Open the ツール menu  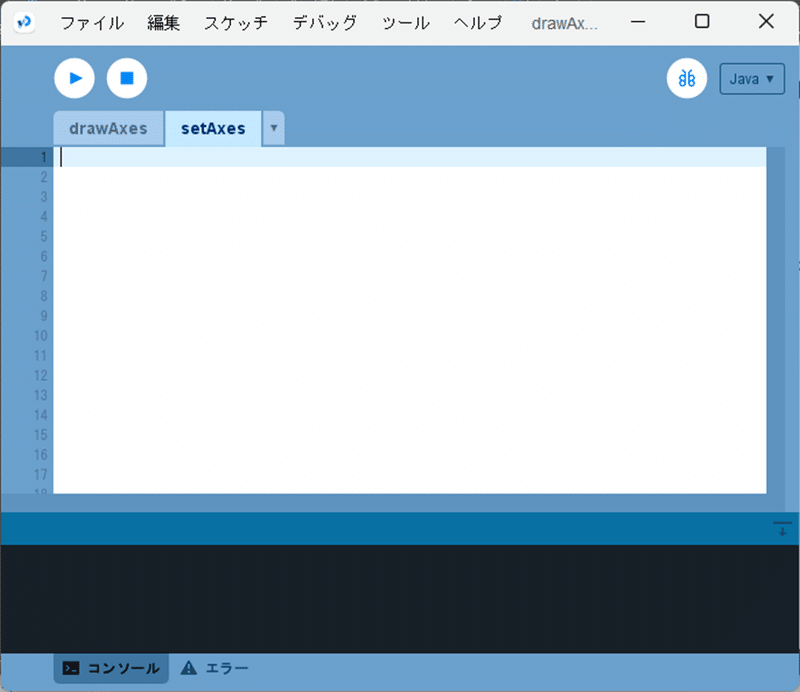406,23
